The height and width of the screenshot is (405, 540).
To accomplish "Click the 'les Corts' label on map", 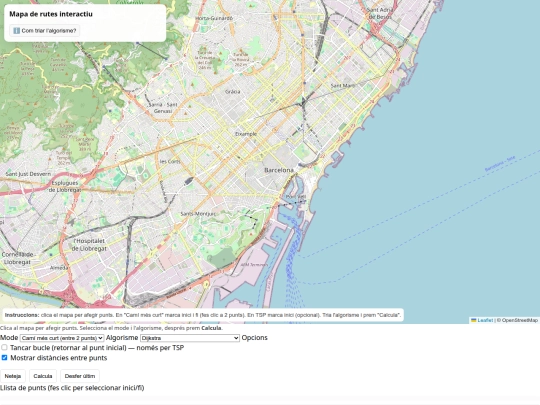I will 170,161.
